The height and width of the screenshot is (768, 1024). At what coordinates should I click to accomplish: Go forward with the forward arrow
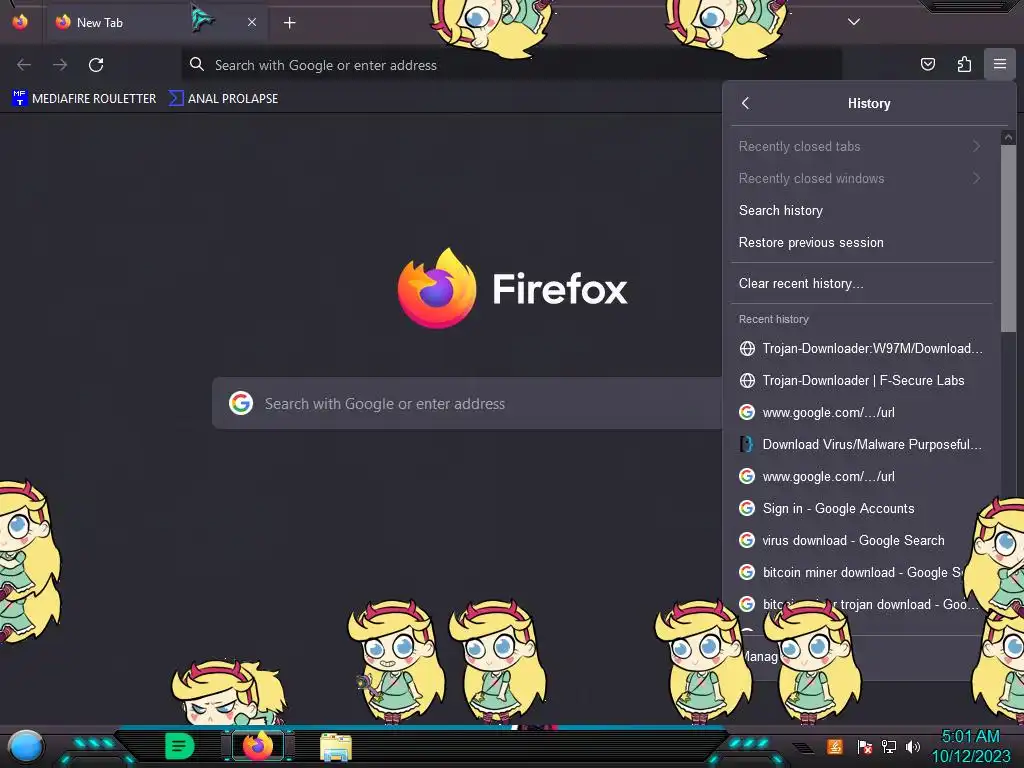[60, 65]
